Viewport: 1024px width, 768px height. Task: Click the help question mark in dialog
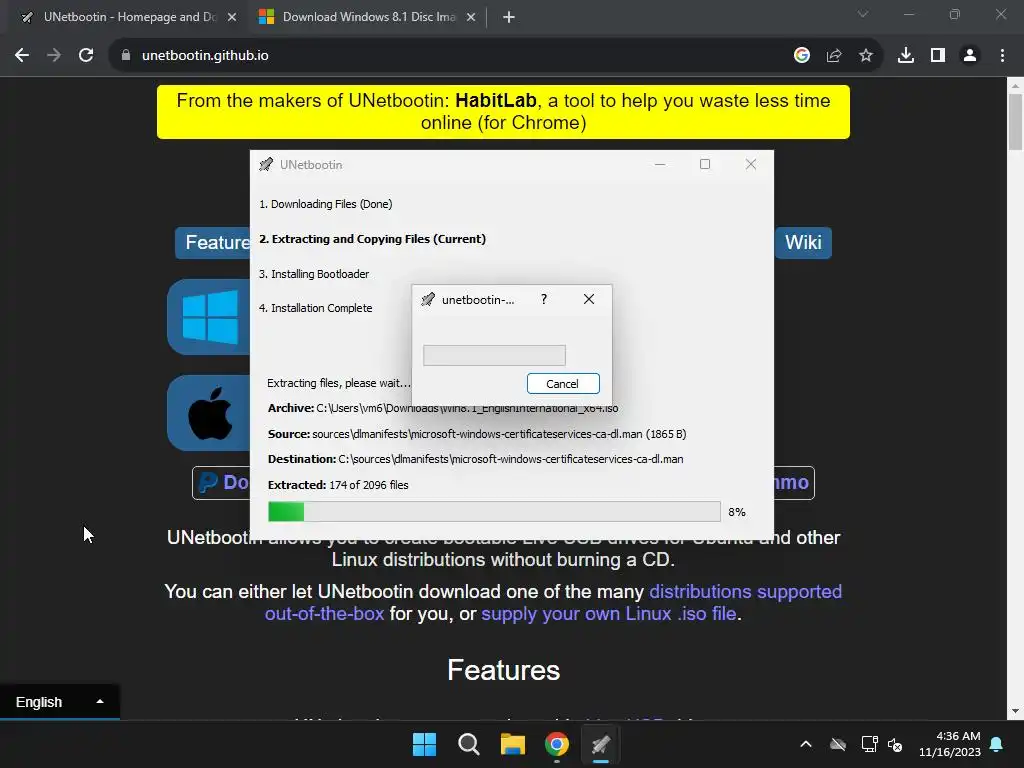tap(544, 299)
